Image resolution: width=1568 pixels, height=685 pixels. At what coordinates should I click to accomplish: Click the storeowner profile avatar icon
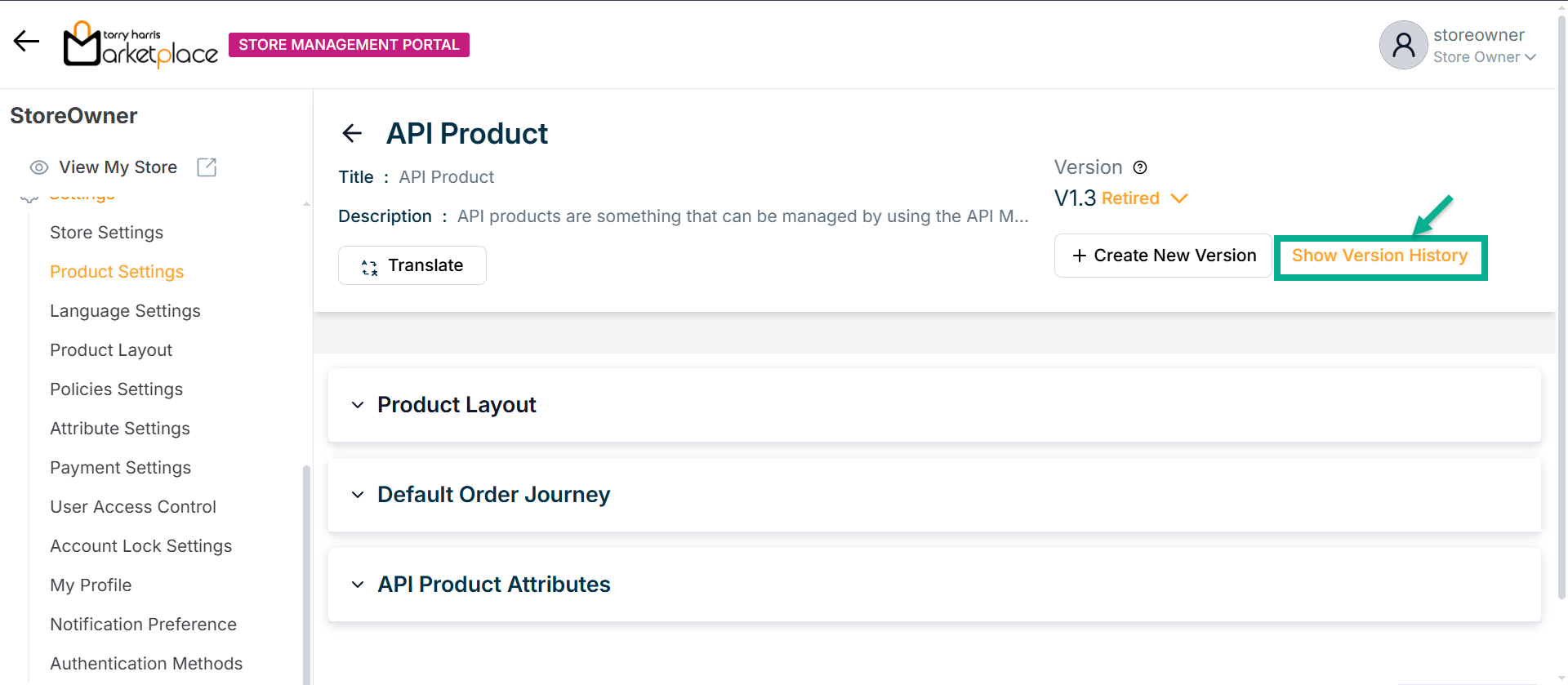point(1403,45)
